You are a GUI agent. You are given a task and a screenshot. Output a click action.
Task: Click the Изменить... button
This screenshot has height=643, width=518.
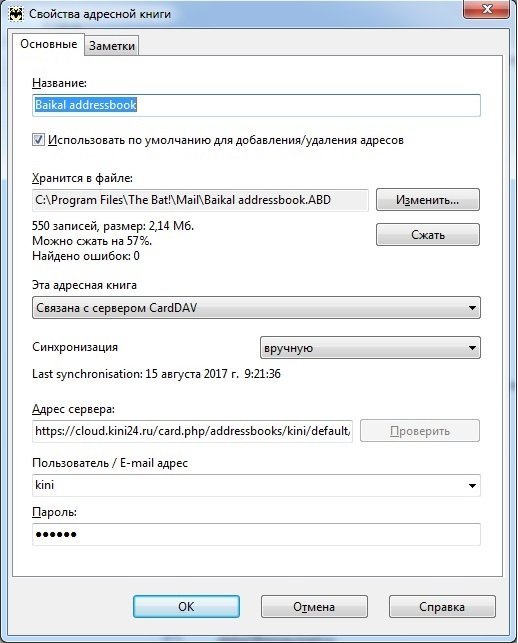427,200
